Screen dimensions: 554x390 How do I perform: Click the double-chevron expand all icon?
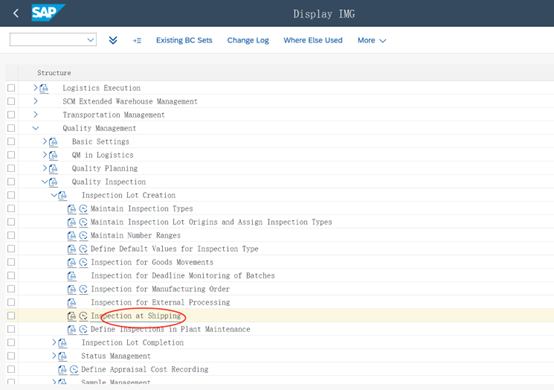113,40
